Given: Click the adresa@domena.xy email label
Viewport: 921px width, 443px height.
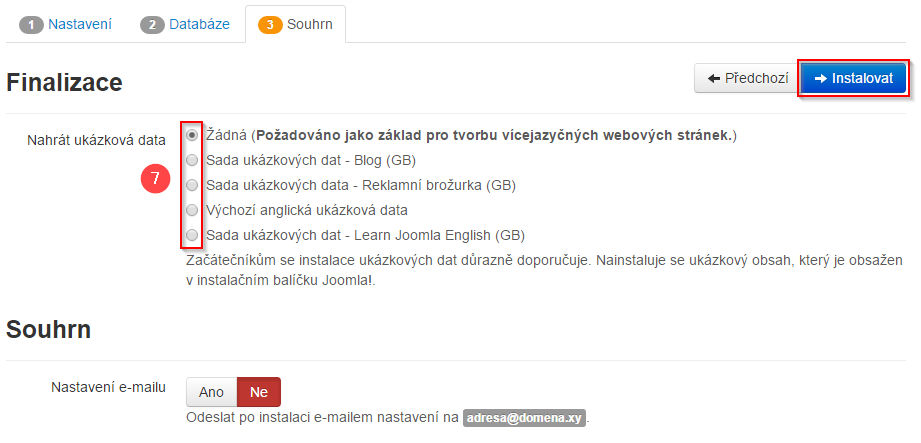Looking at the screenshot, I should [523, 417].
